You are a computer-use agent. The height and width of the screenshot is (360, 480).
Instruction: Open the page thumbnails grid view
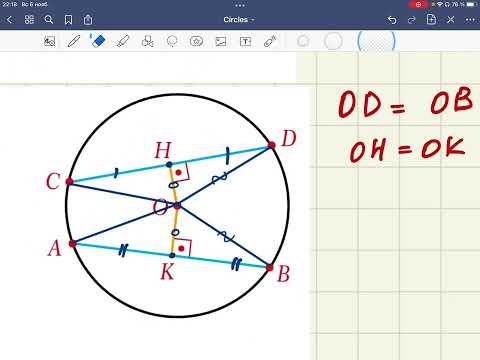coord(29,20)
